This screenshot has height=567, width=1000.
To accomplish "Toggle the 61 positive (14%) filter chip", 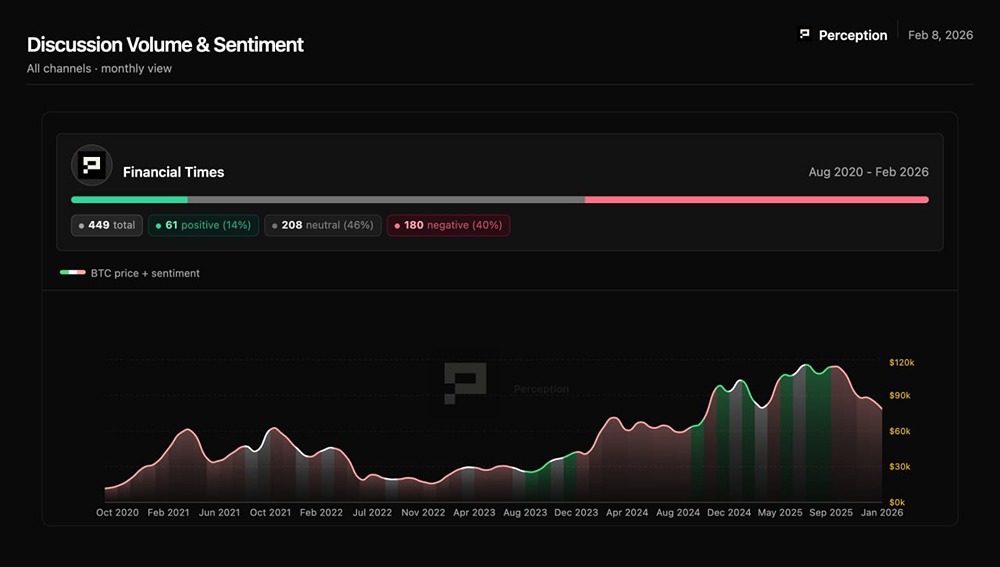I will pyautogui.click(x=204, y=226).
